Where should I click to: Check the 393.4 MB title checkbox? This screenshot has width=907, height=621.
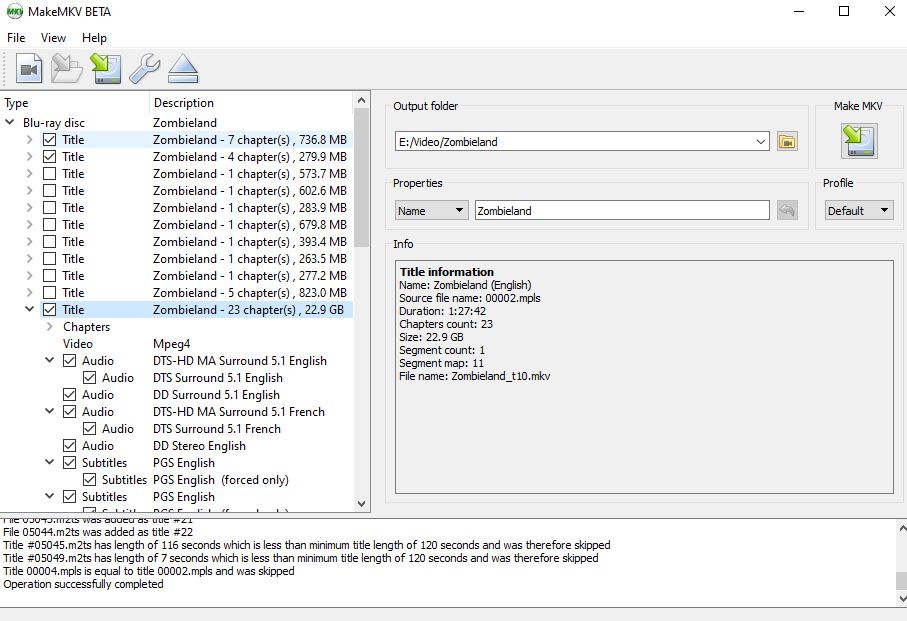point(50,242)
